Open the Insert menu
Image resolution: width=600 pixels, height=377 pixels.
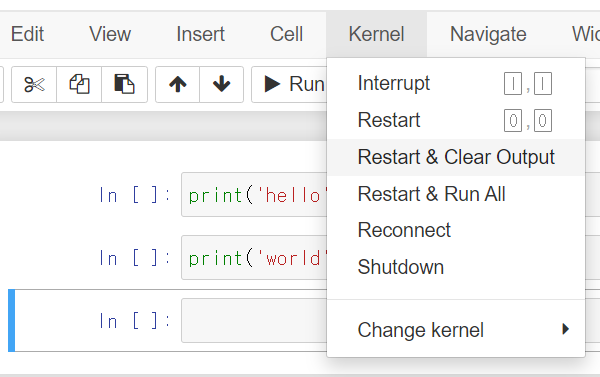pyautogui.click(x=201, y=34)
